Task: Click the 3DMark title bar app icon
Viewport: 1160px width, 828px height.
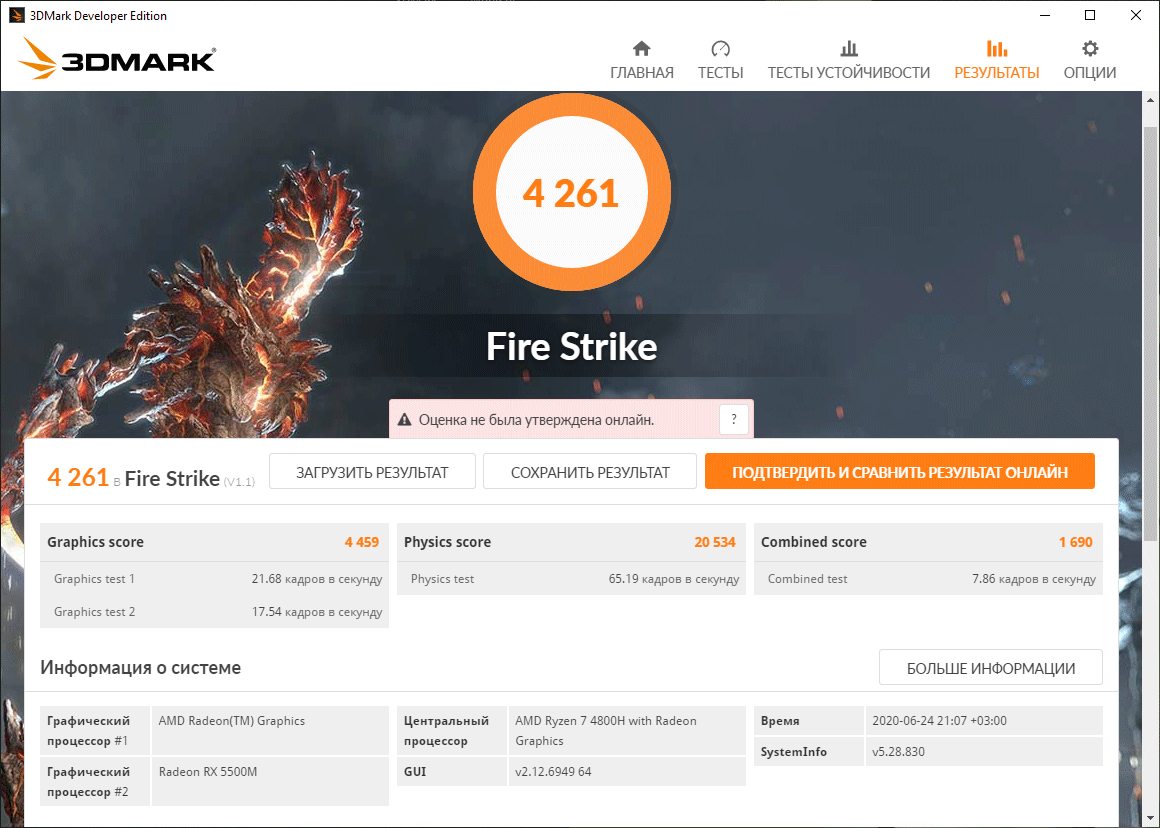Action: click(x=16, y=16)
